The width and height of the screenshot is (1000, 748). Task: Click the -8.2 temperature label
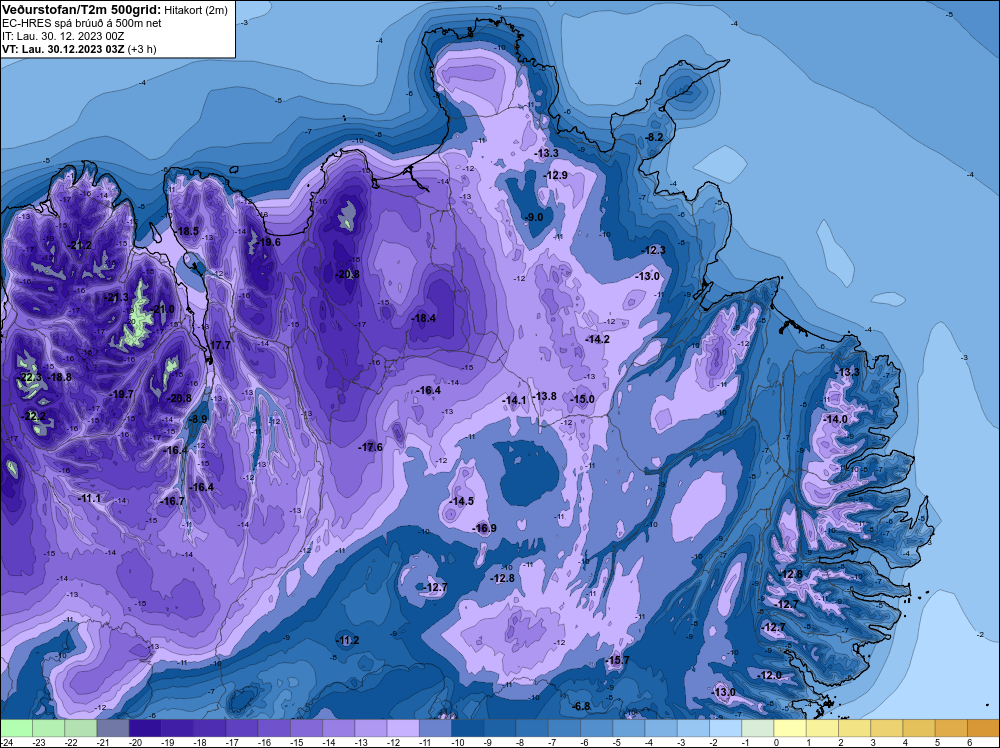coord(654,138)
